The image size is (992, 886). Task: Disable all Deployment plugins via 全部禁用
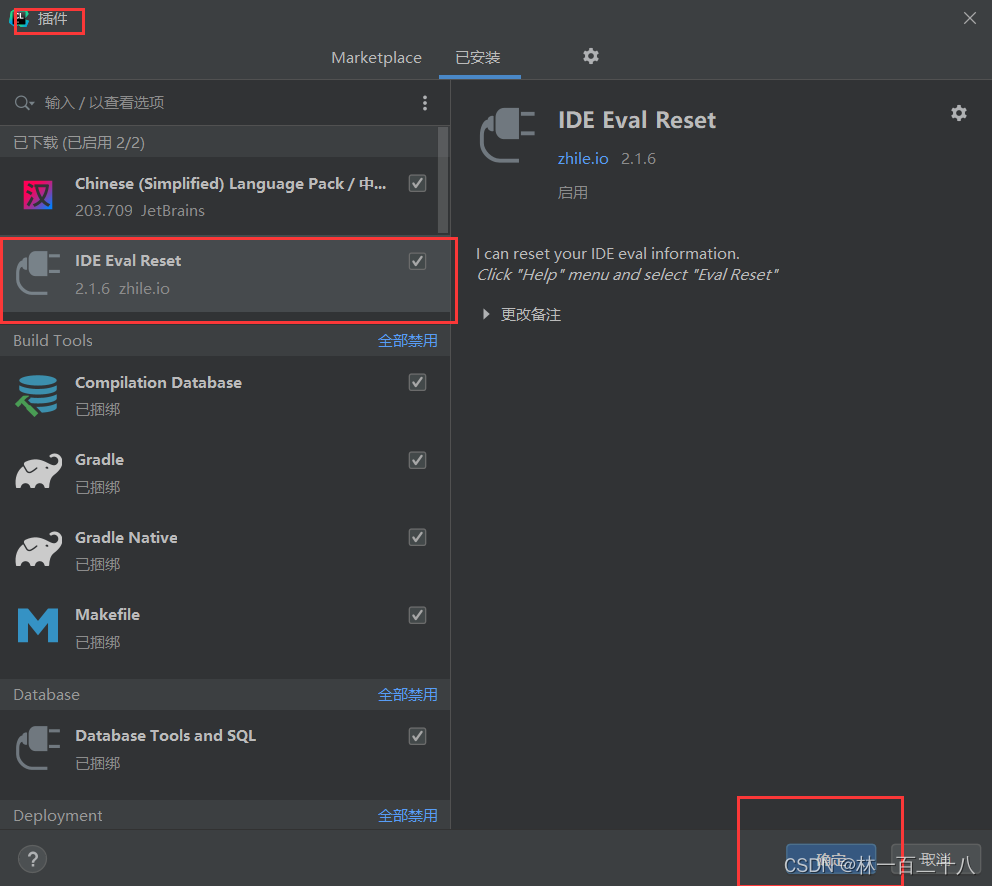(407, 816)
